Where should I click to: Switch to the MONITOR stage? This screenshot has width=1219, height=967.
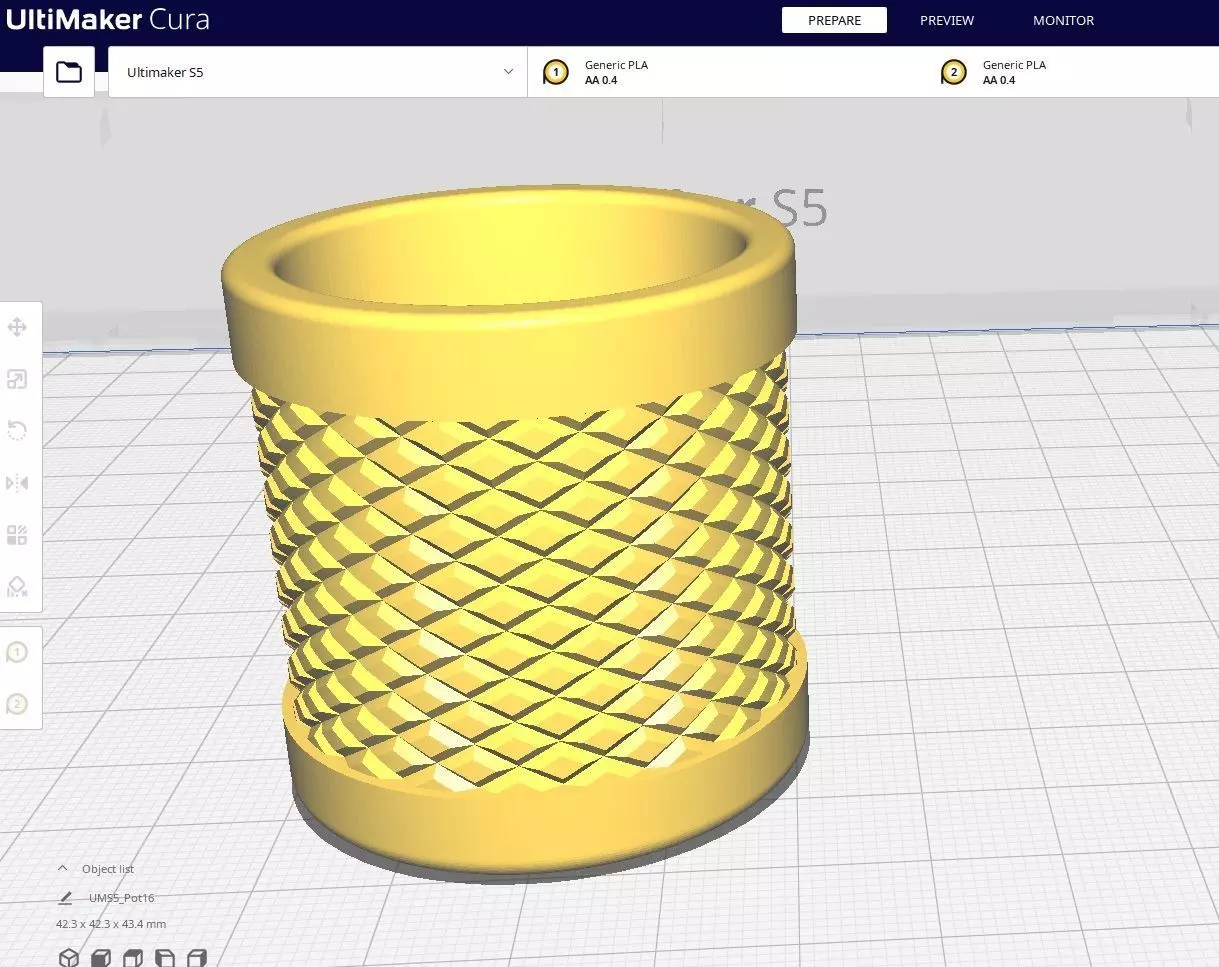tap(1063, 20)
